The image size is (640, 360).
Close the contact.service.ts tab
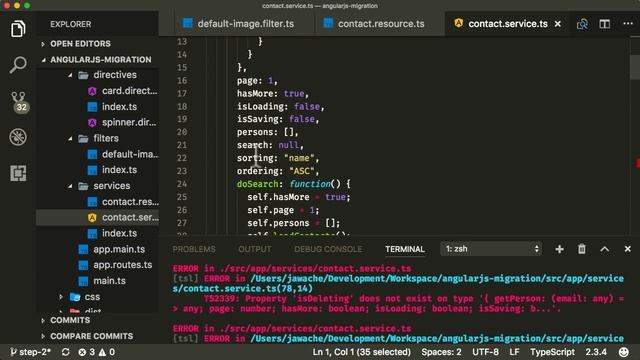tap(558, 24)
